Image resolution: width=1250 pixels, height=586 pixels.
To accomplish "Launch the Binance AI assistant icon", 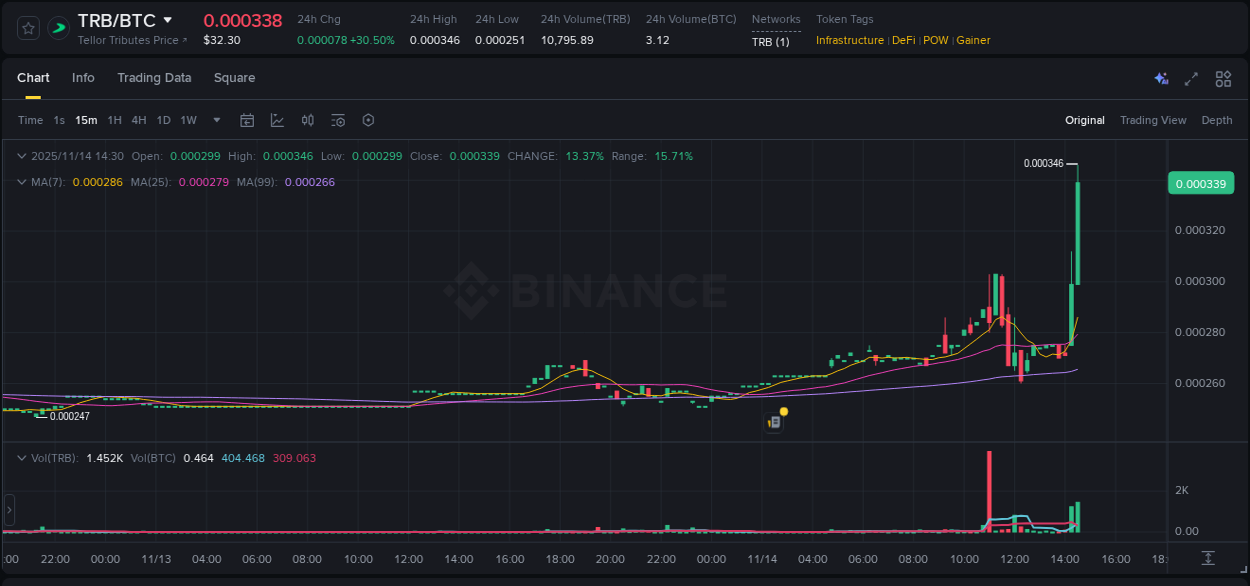I will [x=1160, y=77].
